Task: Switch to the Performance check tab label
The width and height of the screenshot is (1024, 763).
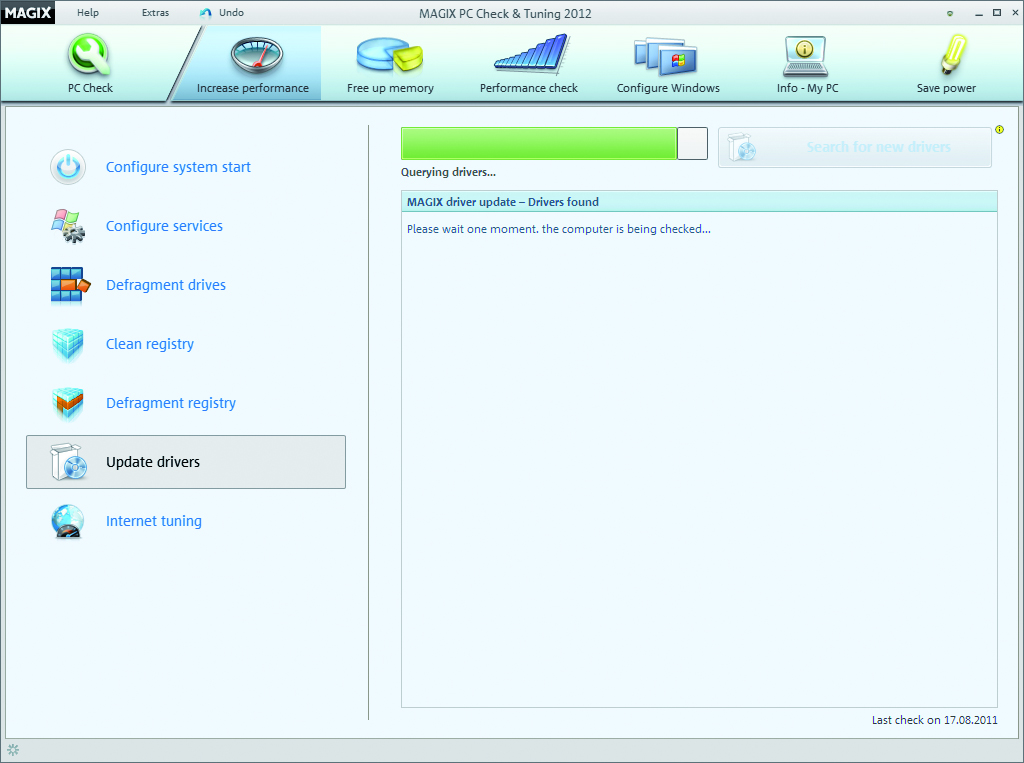Action: (x=528, y=88)
